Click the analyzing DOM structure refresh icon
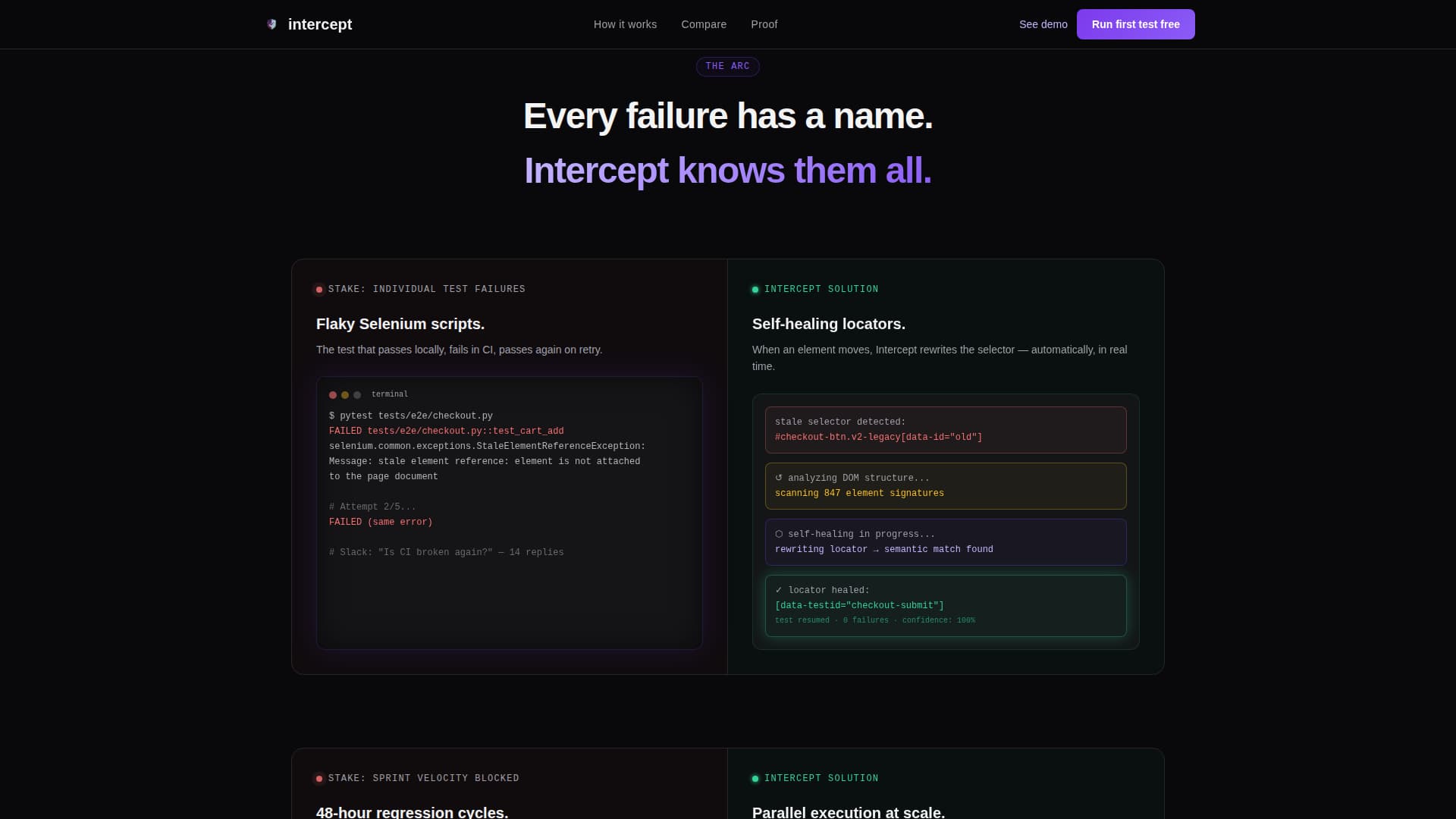The width and height of the screenshot is (1456, 819). pos(779,478)
